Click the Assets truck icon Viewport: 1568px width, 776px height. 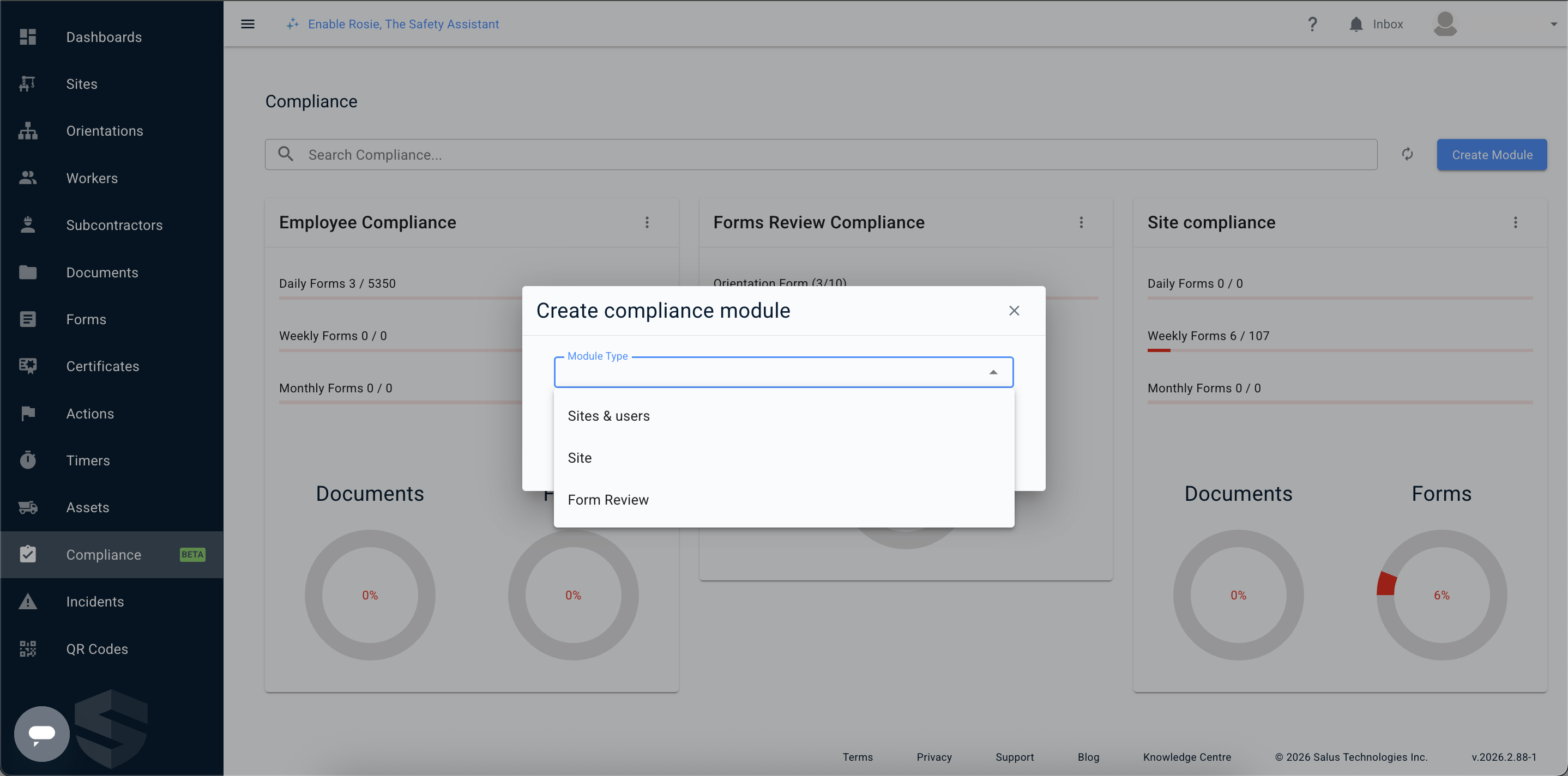(x=27, y=507)
